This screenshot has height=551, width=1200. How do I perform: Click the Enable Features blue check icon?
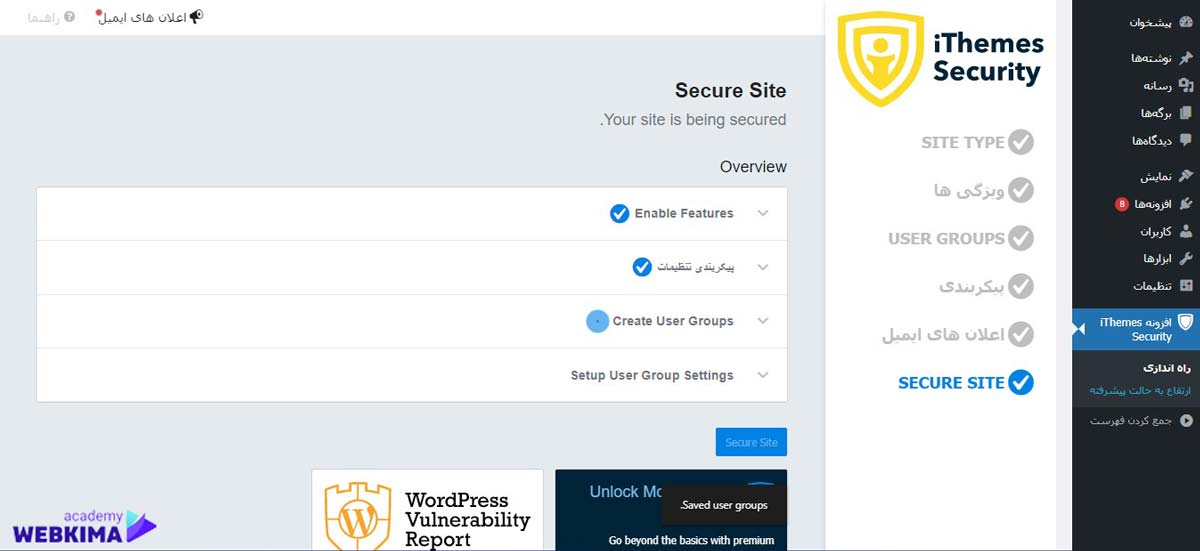(x=619, y=213)
